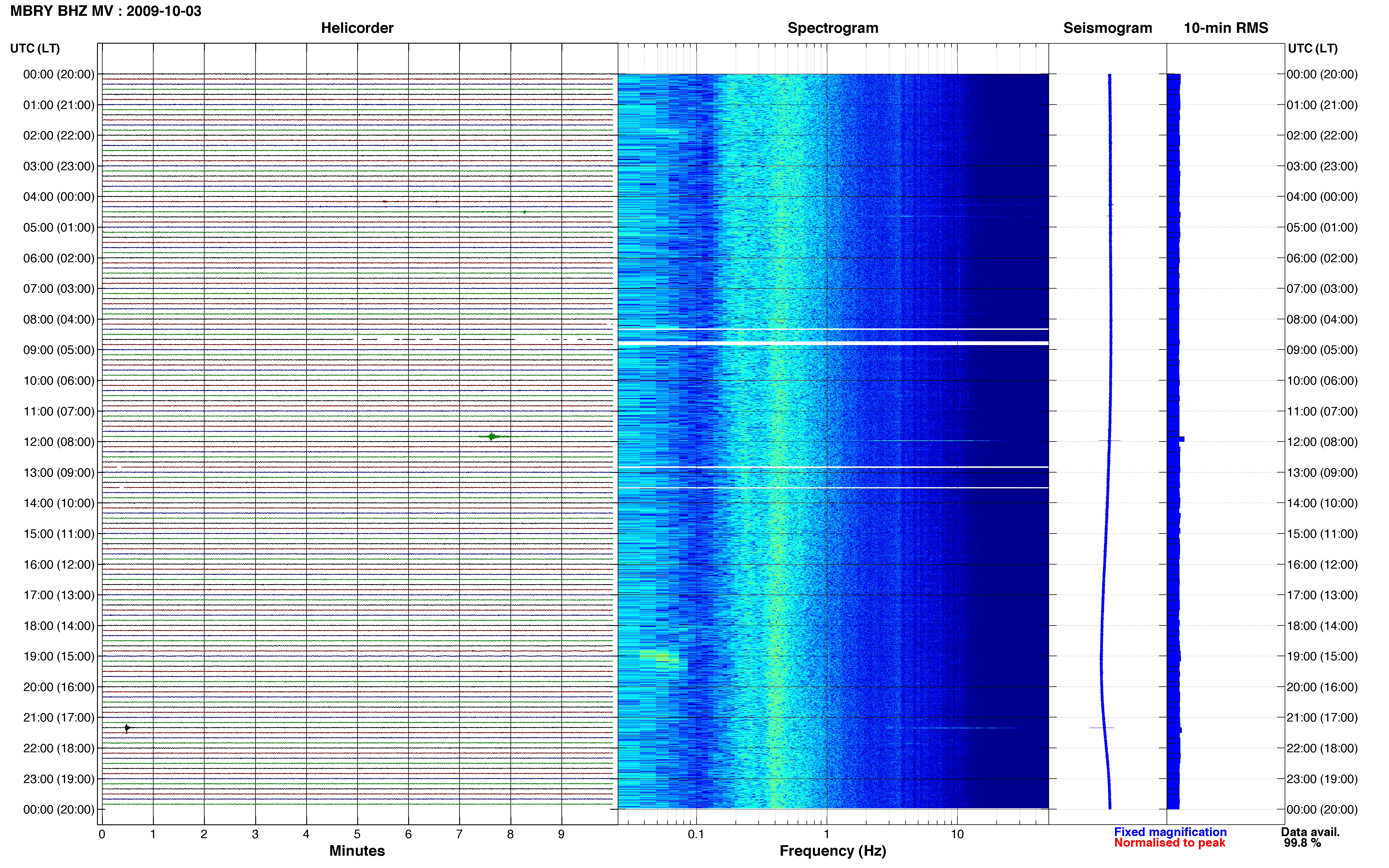The height and width of the screenshot is (868, 1389).
Task: Click the 99.8 % availability value
Action: (x=1303, y=843)
